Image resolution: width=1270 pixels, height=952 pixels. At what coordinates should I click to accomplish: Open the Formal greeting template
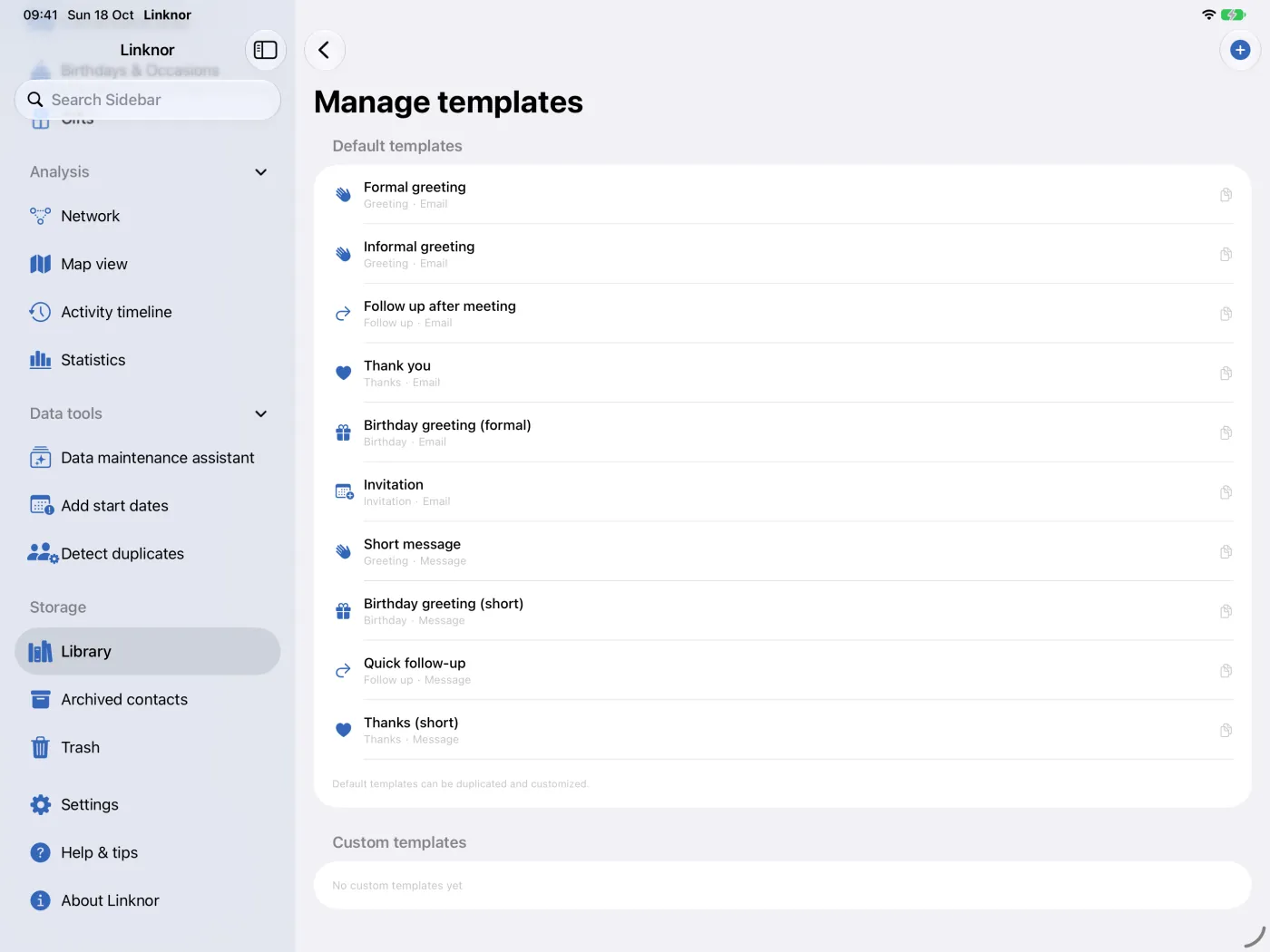click(783, 195)
